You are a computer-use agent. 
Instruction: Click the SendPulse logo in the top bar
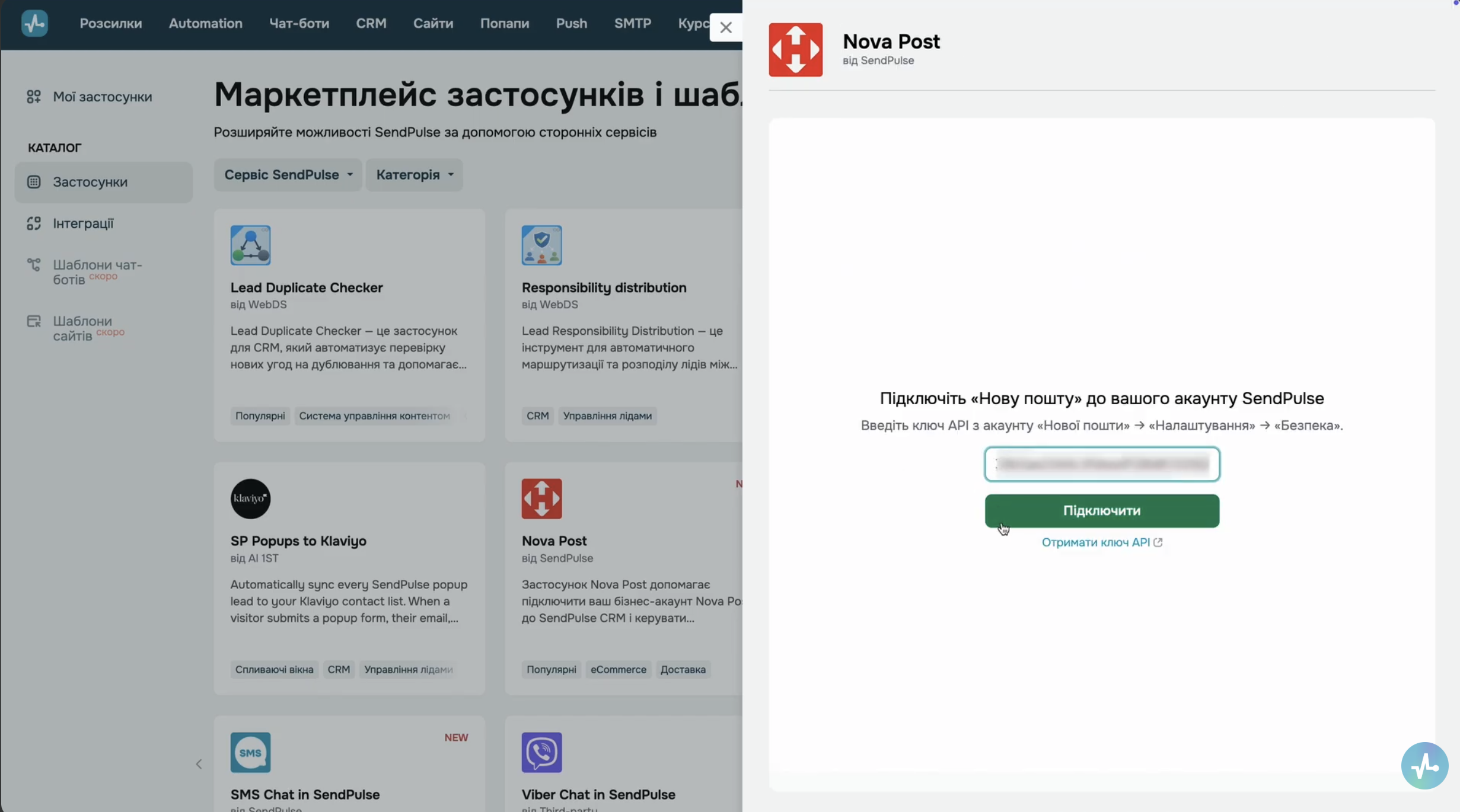(34, 24)
